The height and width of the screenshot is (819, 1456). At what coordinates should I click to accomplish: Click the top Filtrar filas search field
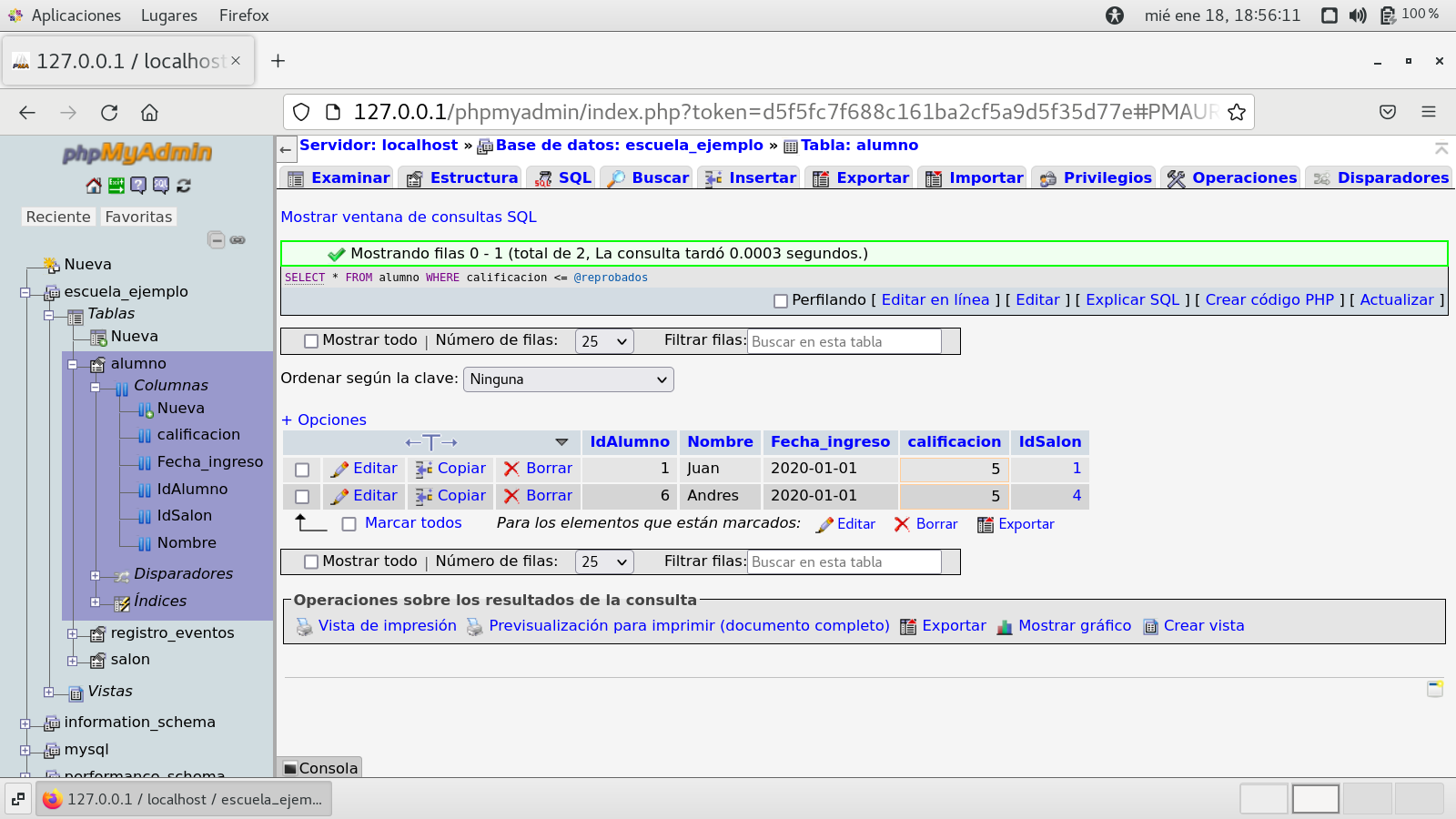[x=844, y=342]
